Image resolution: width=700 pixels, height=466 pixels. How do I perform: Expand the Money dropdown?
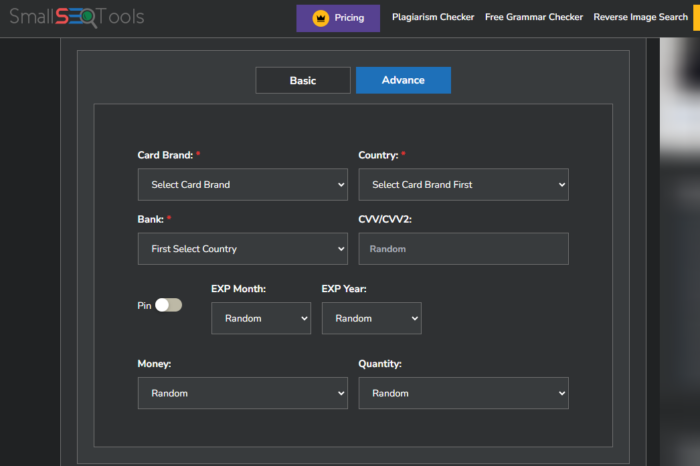[242, 394]
